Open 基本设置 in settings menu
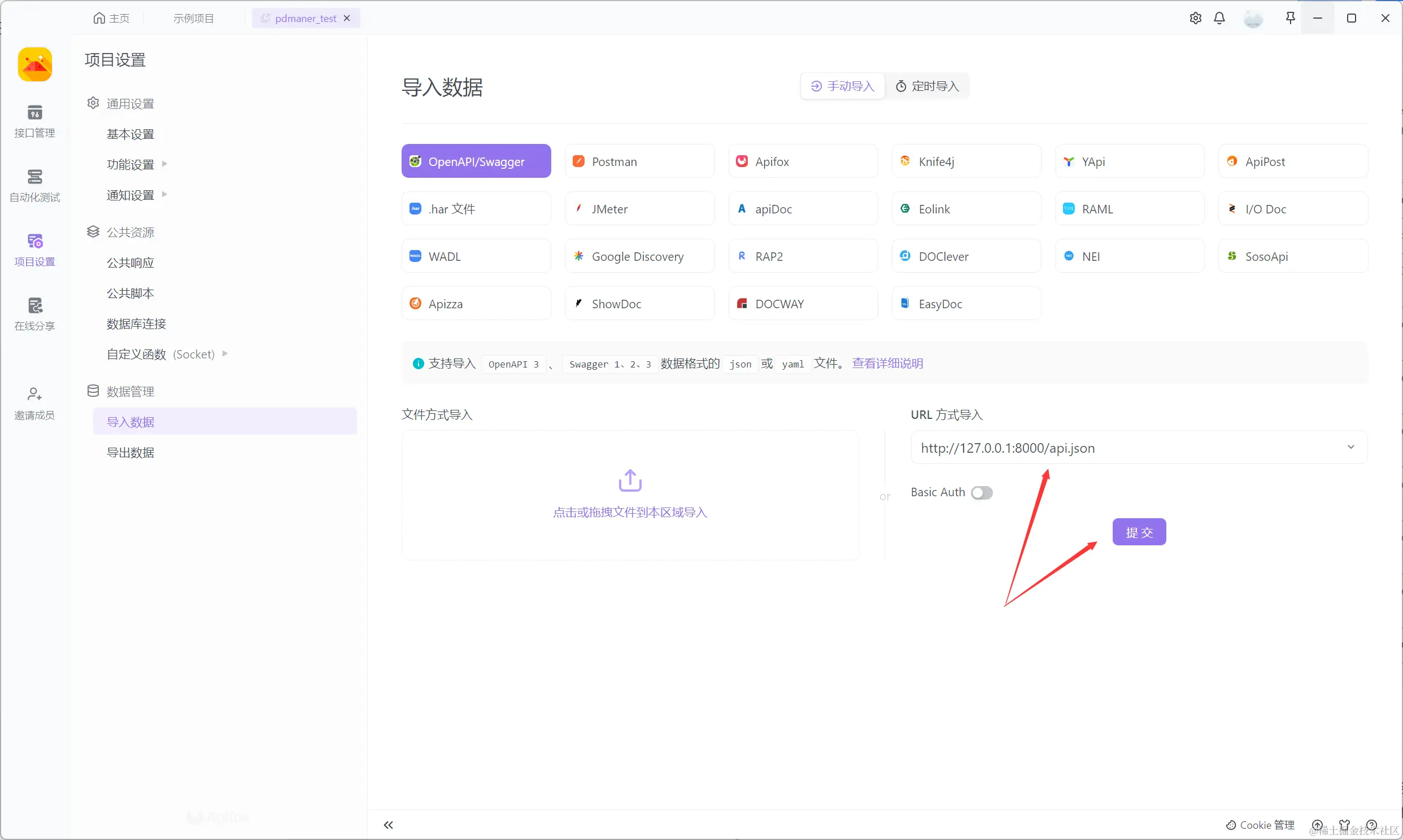1403x840 pixels. click(130, 134)
